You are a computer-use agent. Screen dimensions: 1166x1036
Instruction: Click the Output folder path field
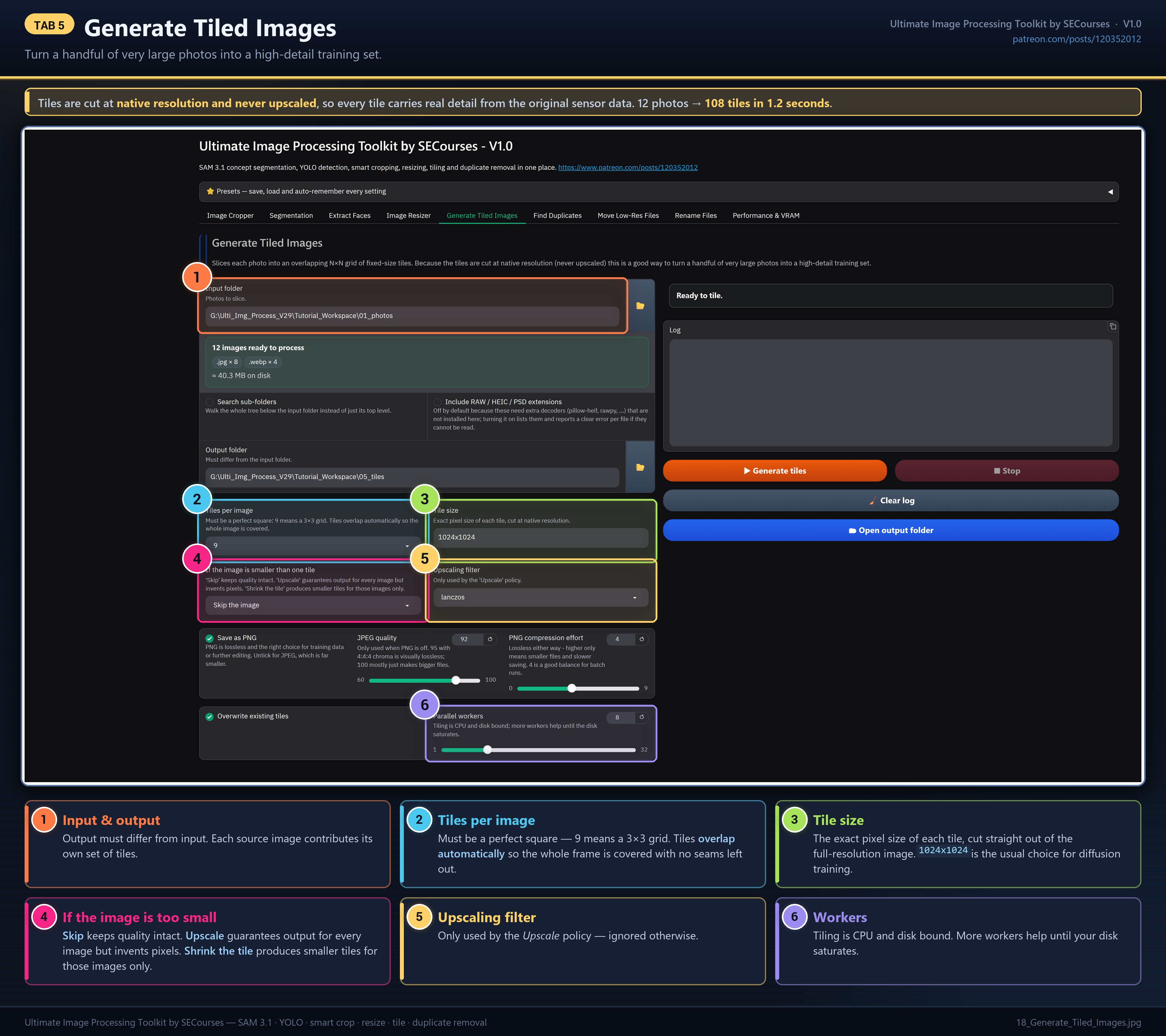point(412,477)
